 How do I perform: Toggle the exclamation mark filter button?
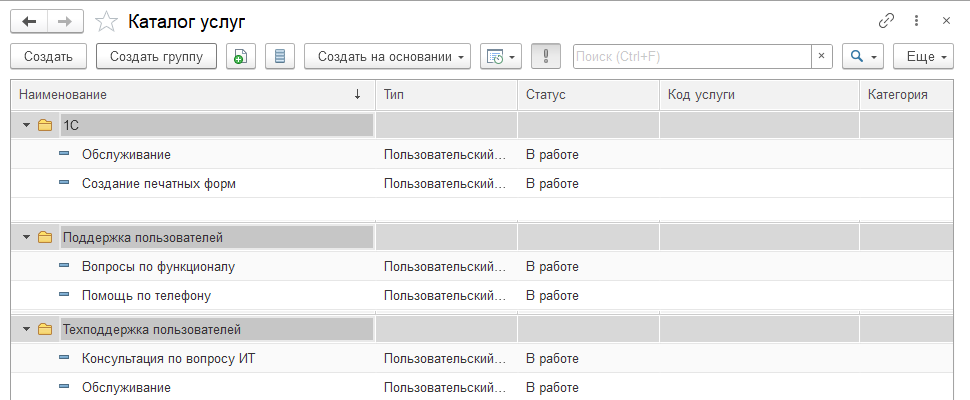tap(546, 56)
